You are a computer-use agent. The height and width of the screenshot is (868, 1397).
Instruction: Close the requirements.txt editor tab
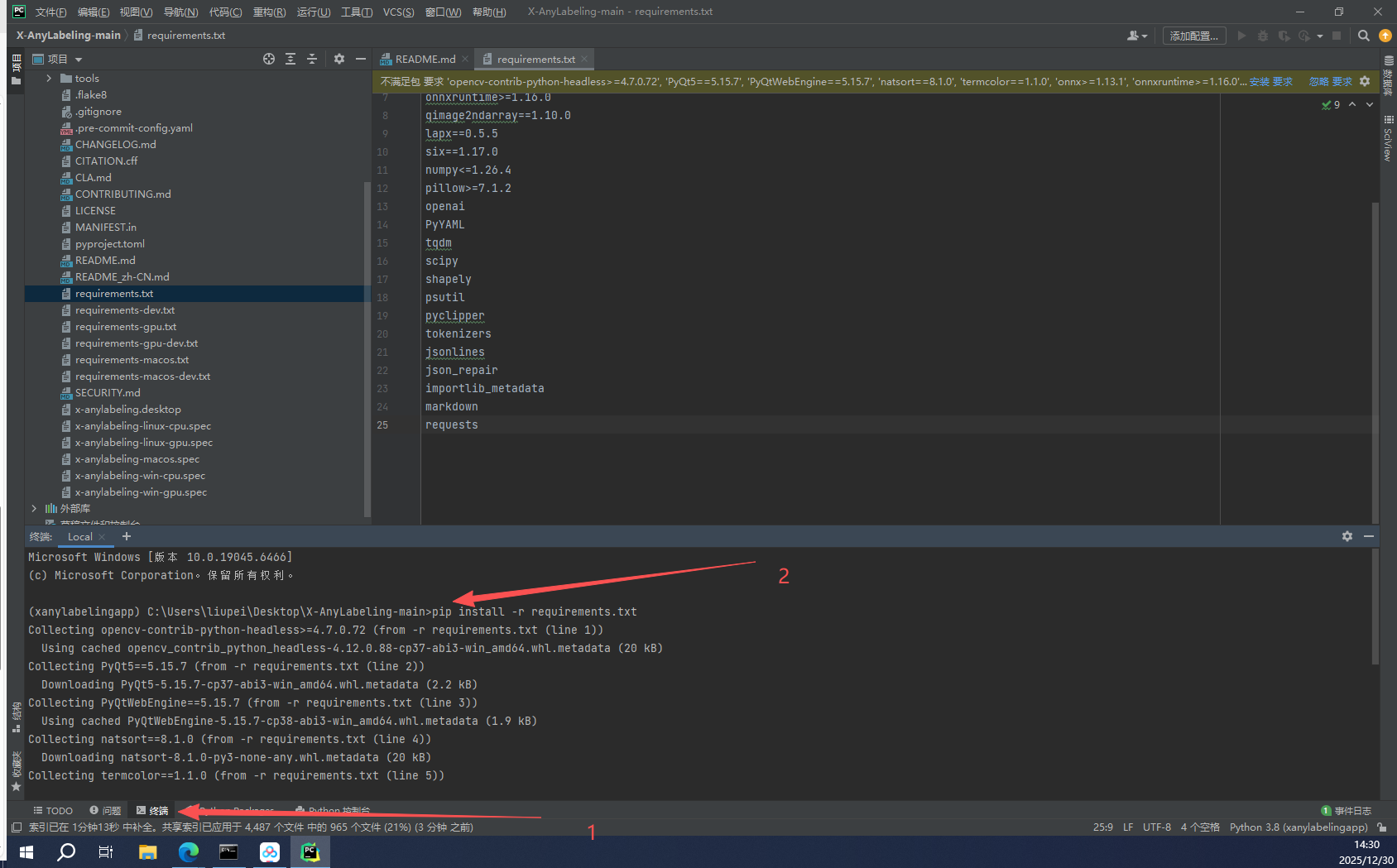584,59
